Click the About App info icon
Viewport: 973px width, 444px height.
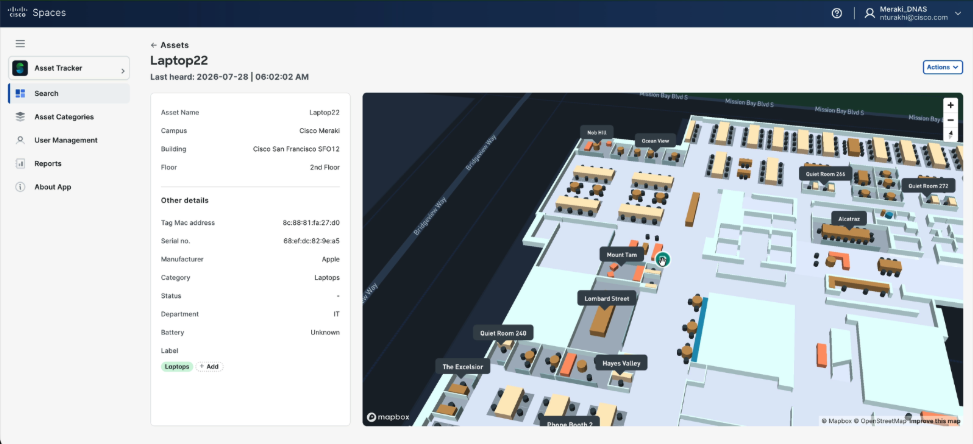pos(20,187)
